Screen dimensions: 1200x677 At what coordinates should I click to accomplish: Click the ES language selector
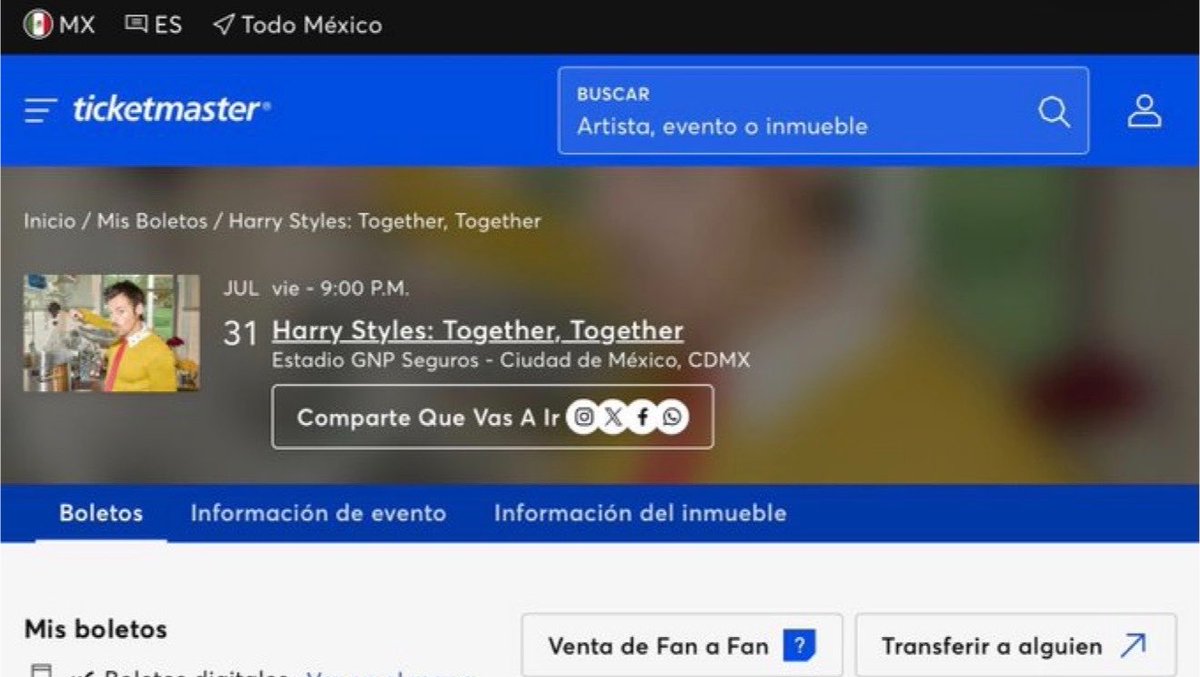(x=154, y=25)
